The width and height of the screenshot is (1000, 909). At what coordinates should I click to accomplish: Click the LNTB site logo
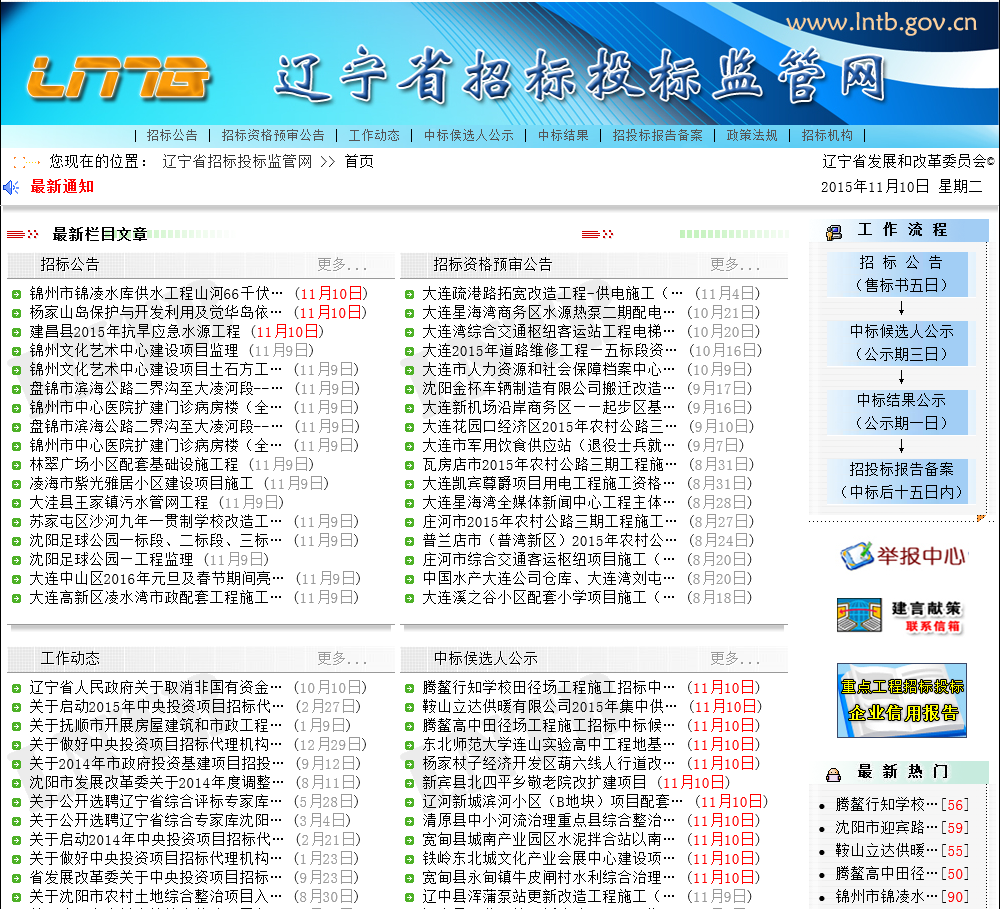coord(118,78)
